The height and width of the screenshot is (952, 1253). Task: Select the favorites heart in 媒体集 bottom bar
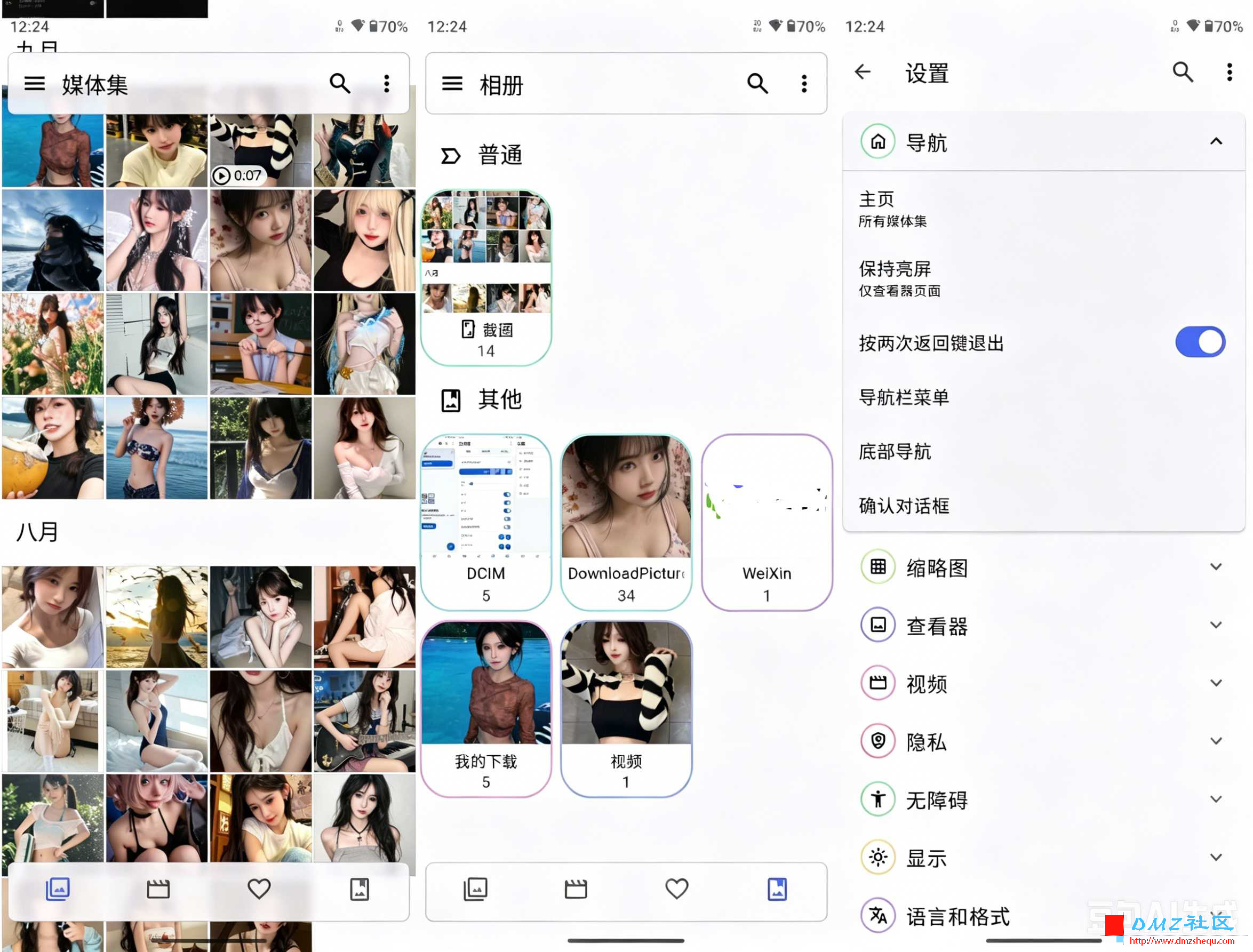[259, 889]
